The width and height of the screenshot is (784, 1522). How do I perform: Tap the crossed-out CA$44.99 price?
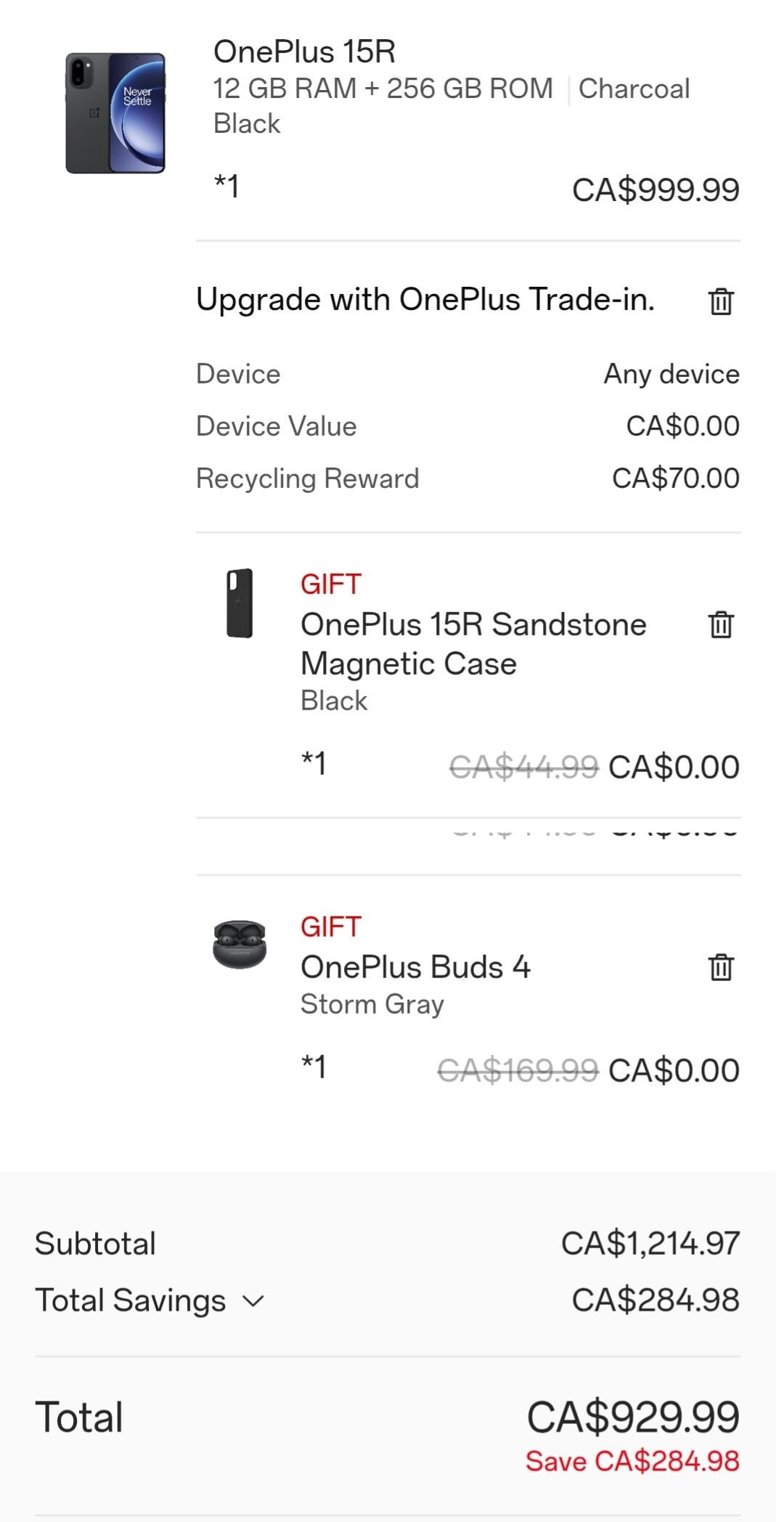[524, 767]
